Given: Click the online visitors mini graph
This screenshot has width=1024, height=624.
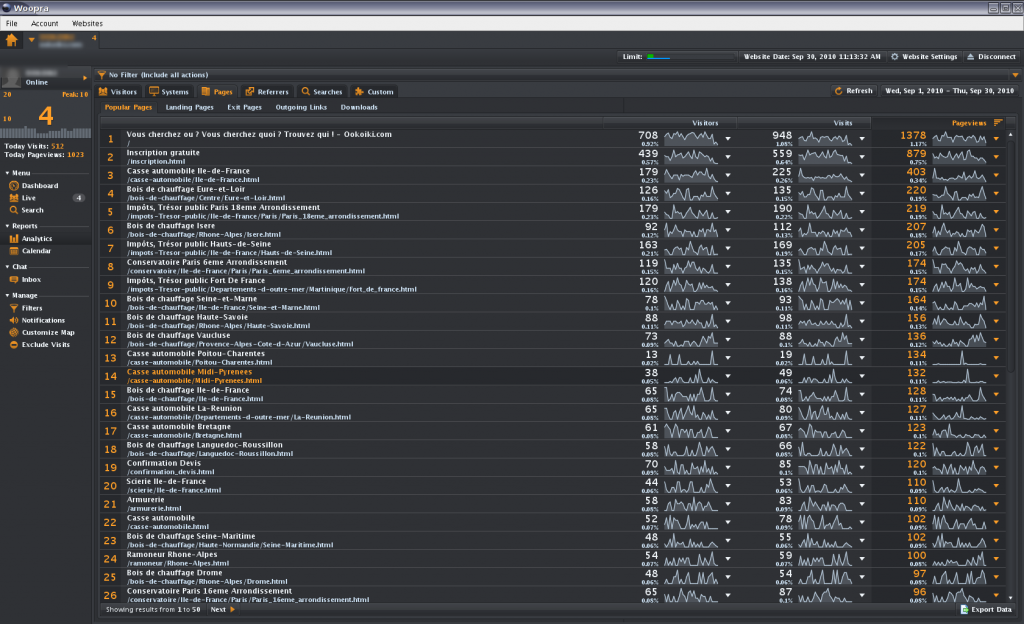Looking at the screenshot, I should pos(46,133).
